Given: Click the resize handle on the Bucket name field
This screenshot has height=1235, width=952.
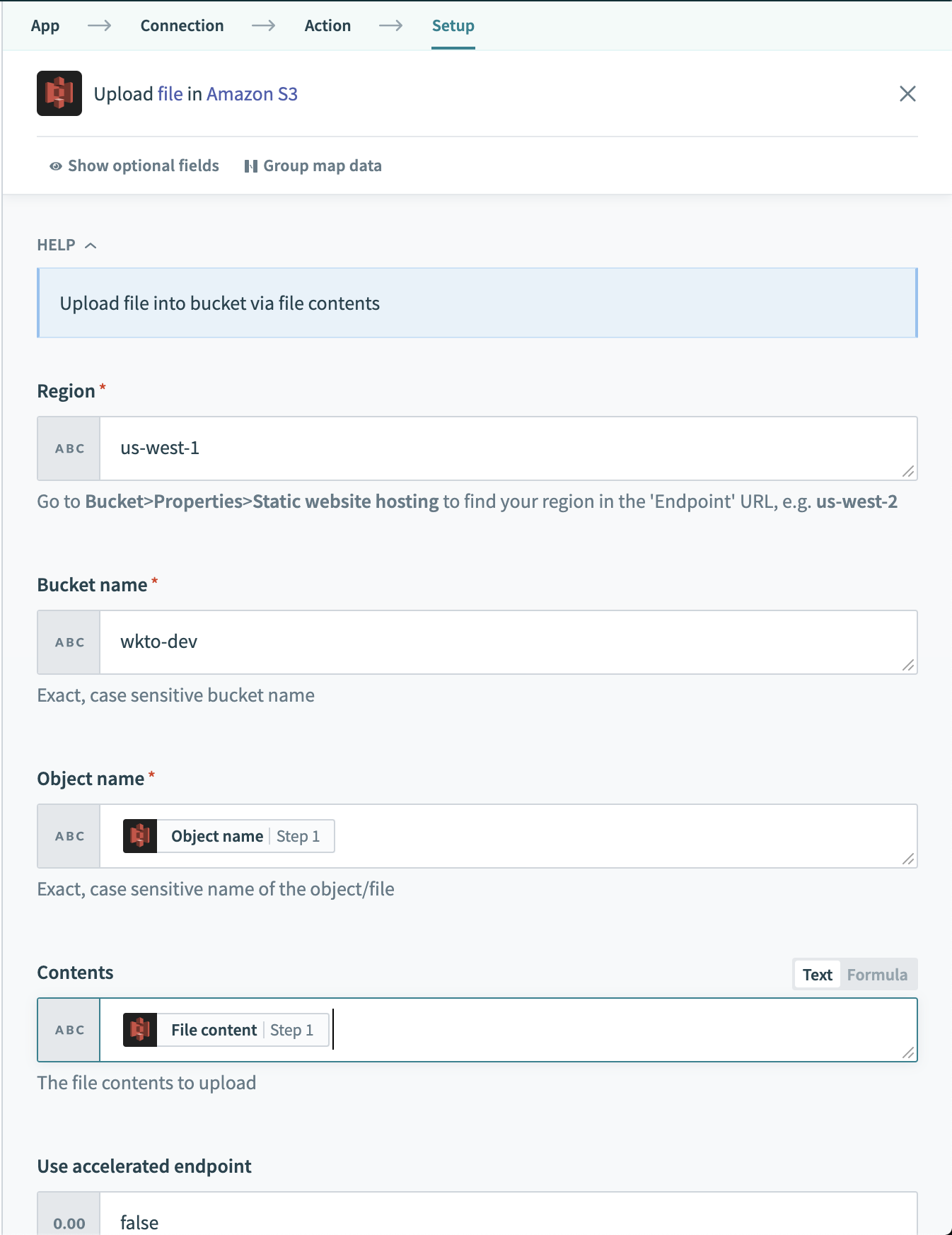Looking at the screenshot, I should click(909, 666).
